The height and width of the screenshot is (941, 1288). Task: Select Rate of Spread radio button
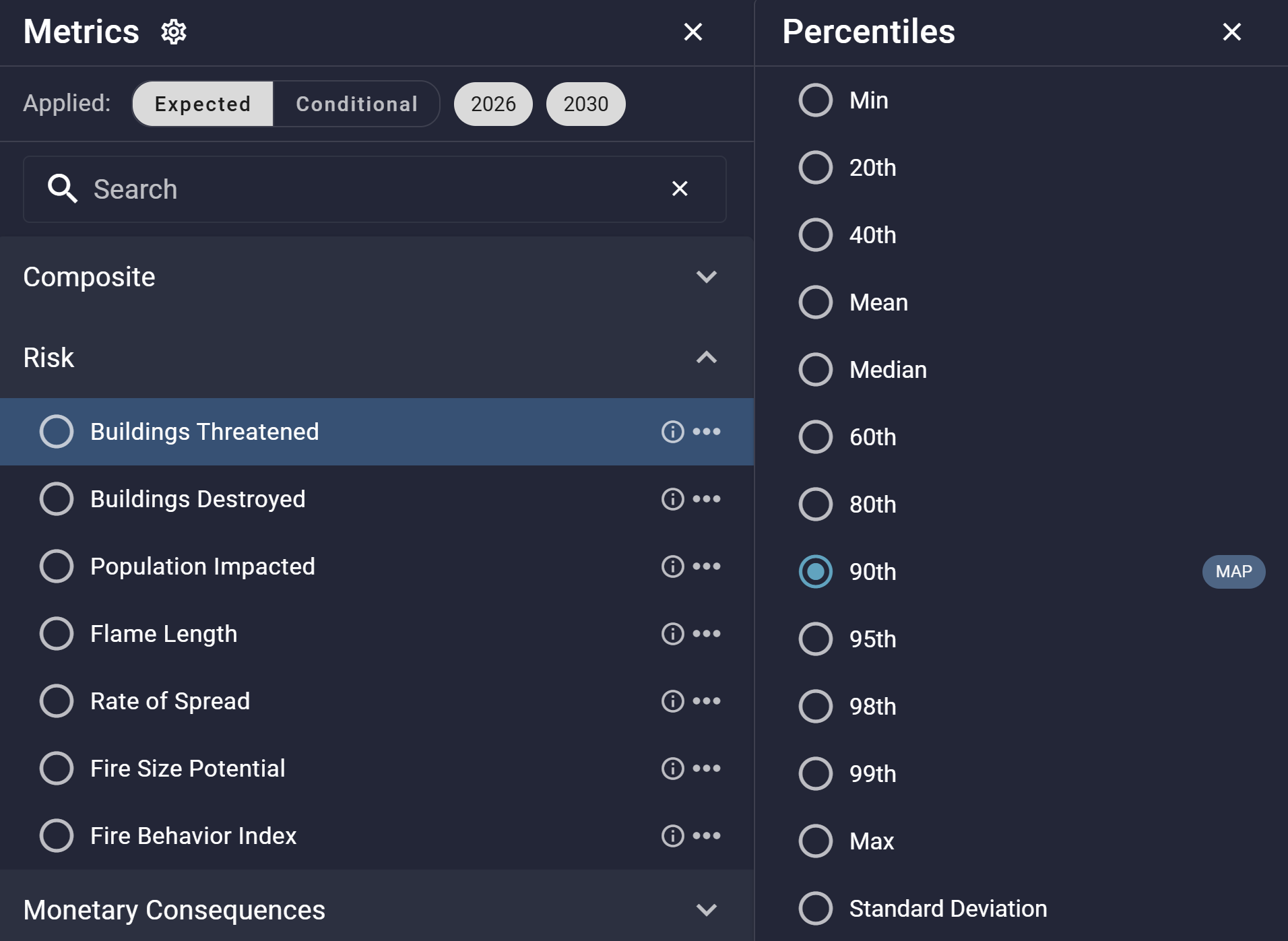[57, 701]
